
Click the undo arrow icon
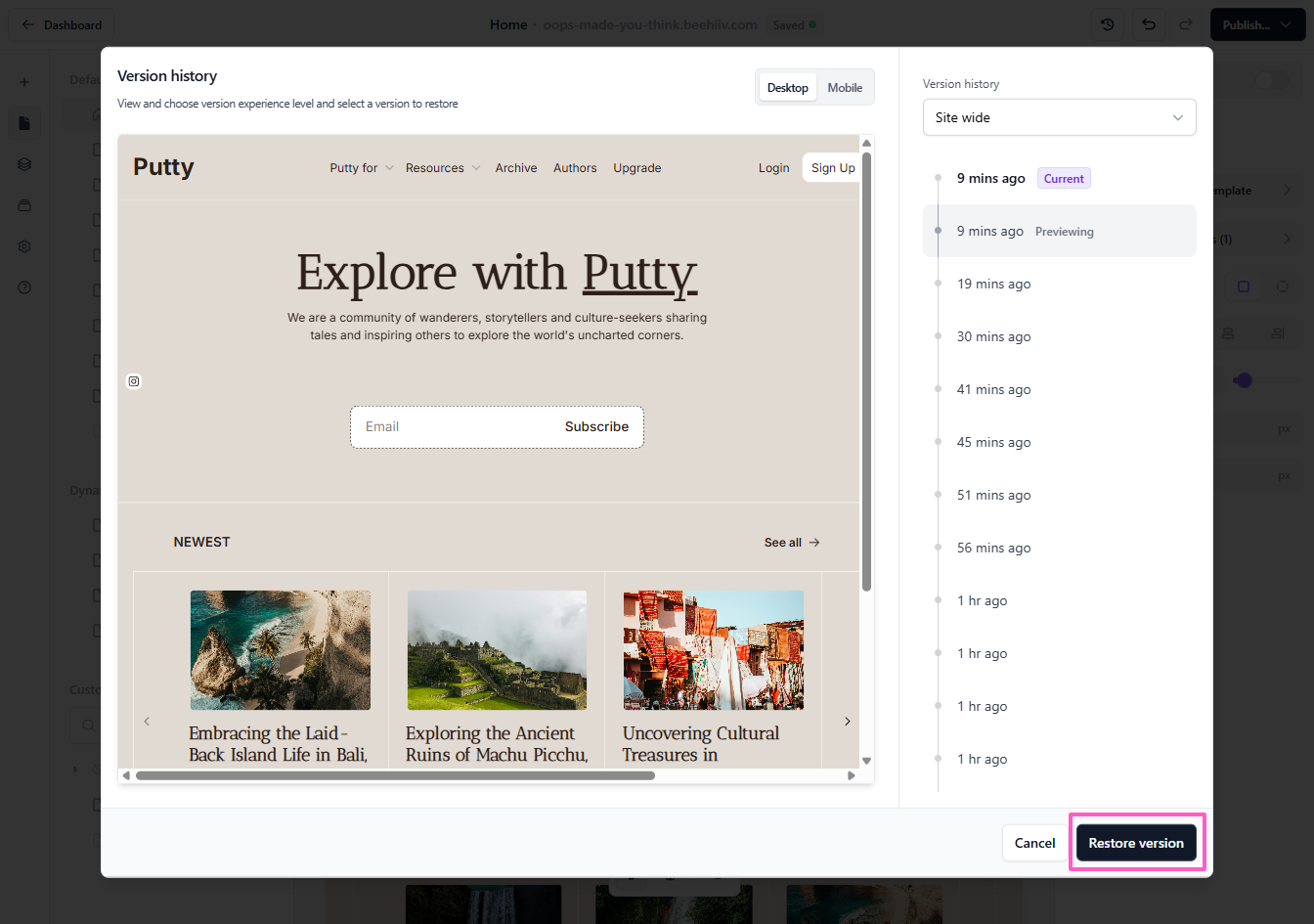[1149, 24]
